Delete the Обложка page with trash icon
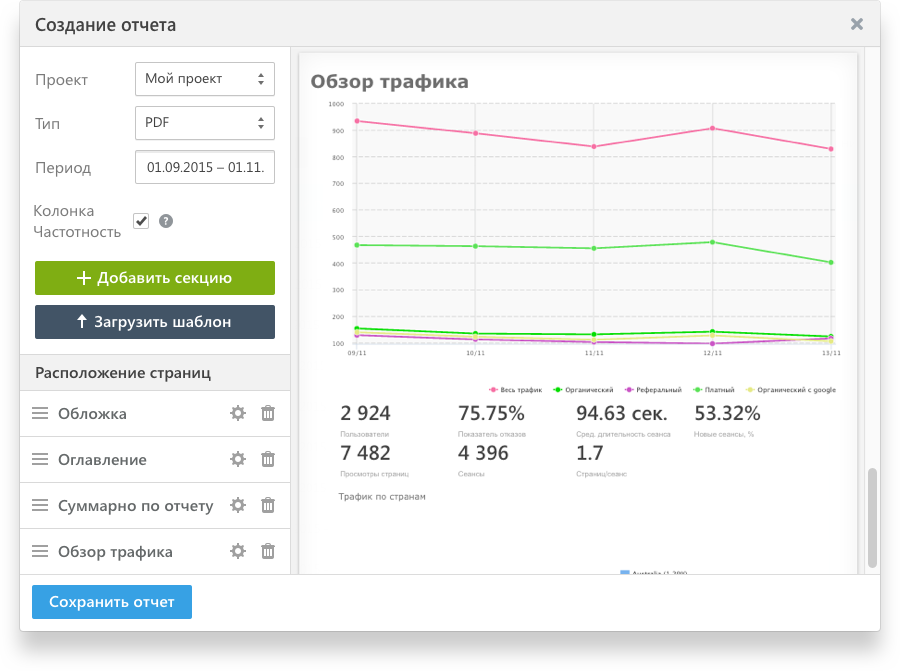 tap(268, 413)
